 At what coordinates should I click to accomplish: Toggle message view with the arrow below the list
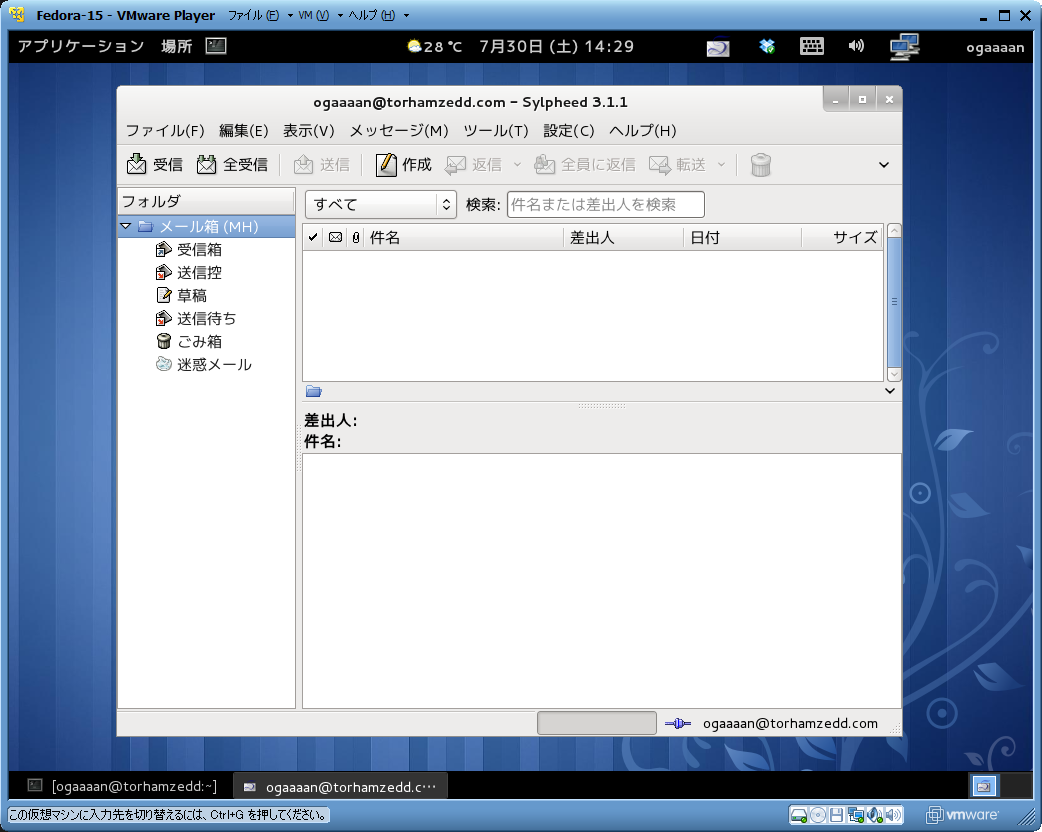[890, 391]
